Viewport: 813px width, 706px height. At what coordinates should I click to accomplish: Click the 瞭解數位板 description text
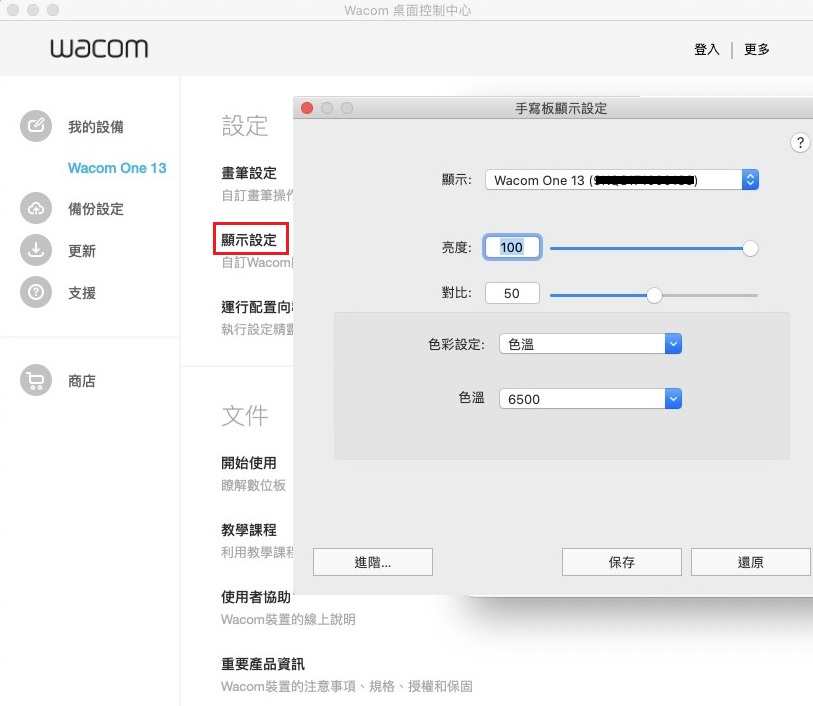coord(254,485)
